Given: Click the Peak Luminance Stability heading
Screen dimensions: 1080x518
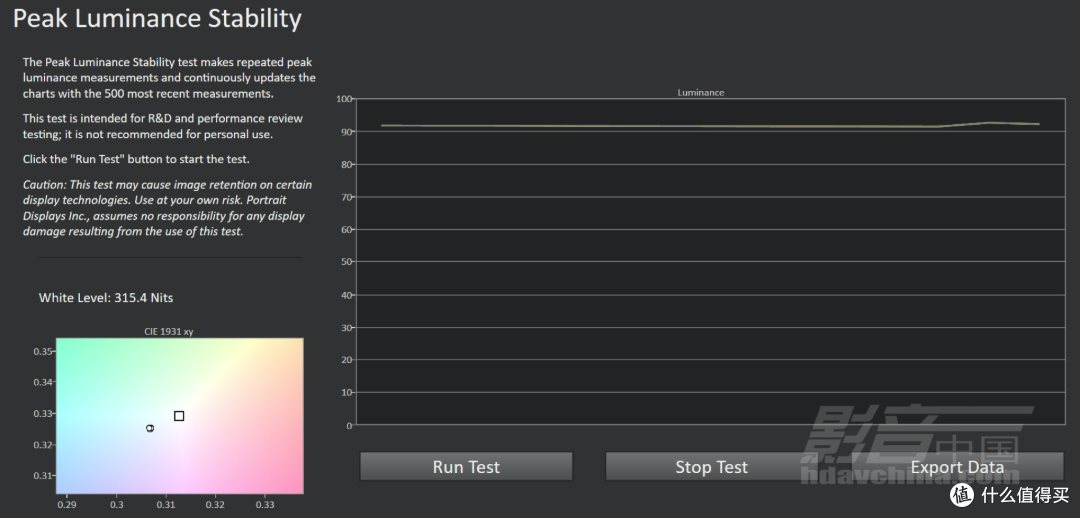Looking at the screenshot, I should [157, 19].
